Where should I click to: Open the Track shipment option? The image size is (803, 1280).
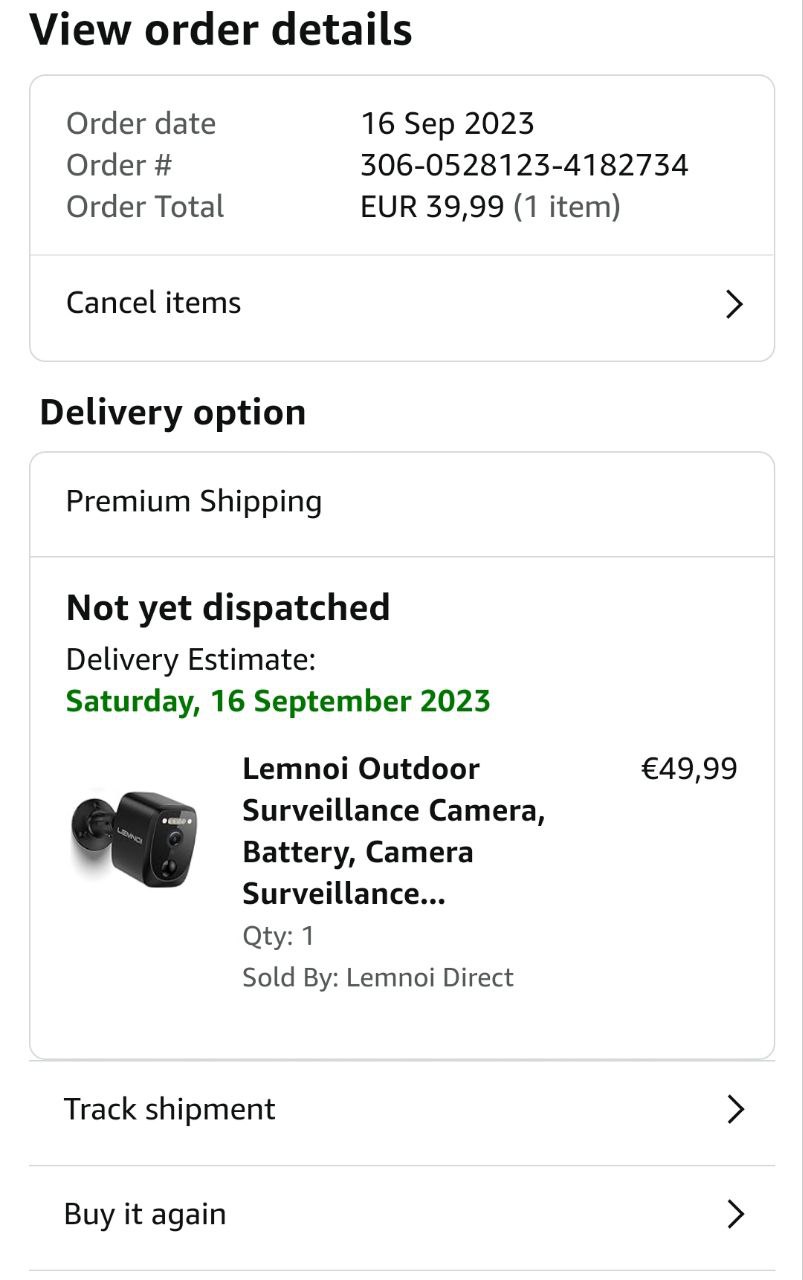(170, 1109)
